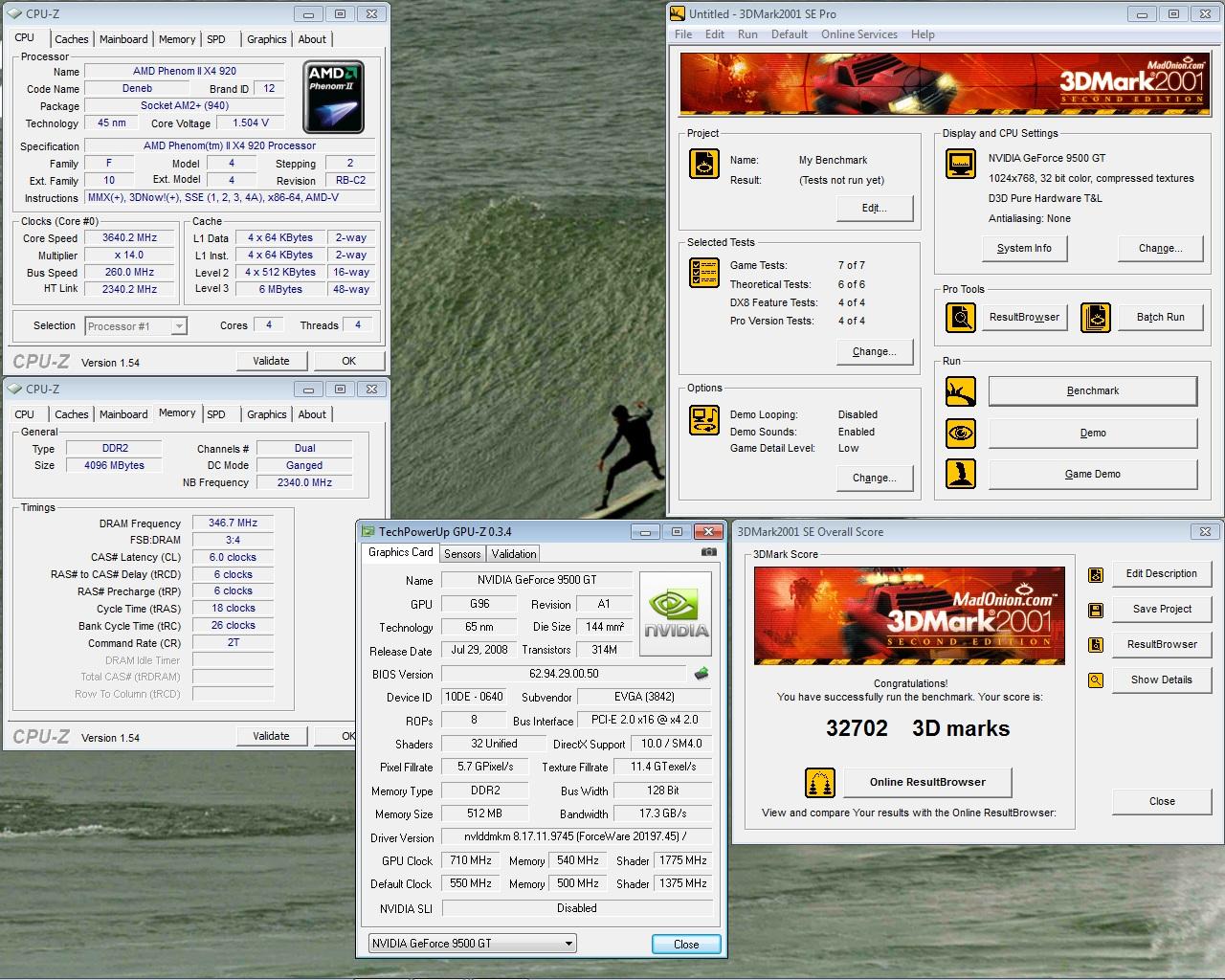Click the NVIDIA logo in GPU-Z
This screenshot has height=980, width=1225.
[x=676, y=613]
